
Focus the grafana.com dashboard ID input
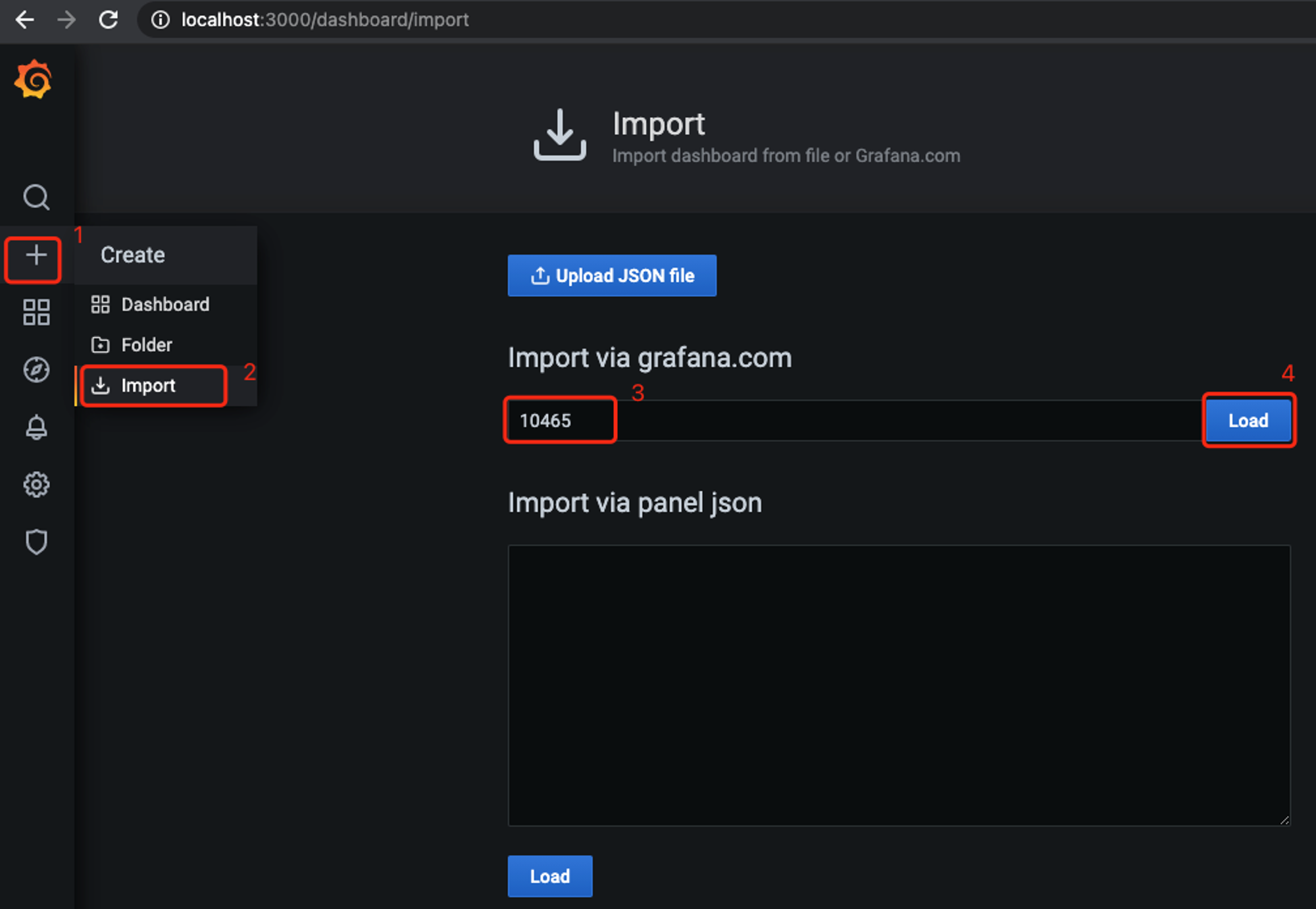click(x=856, y=420)
